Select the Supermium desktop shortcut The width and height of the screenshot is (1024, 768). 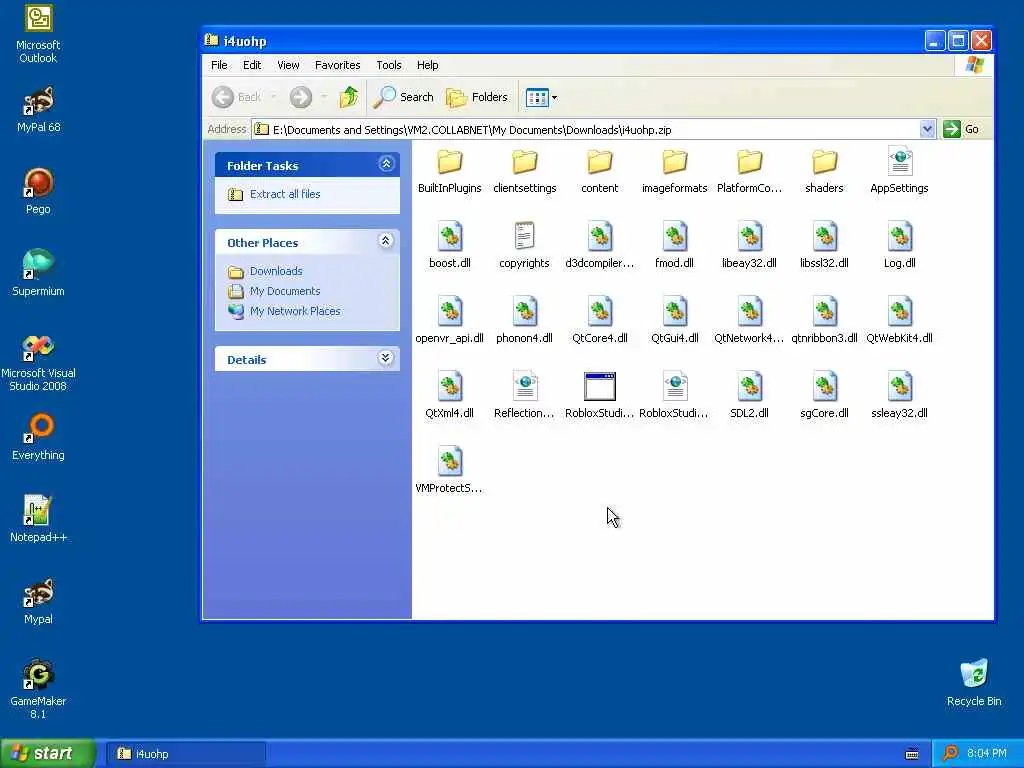[38, 273]
